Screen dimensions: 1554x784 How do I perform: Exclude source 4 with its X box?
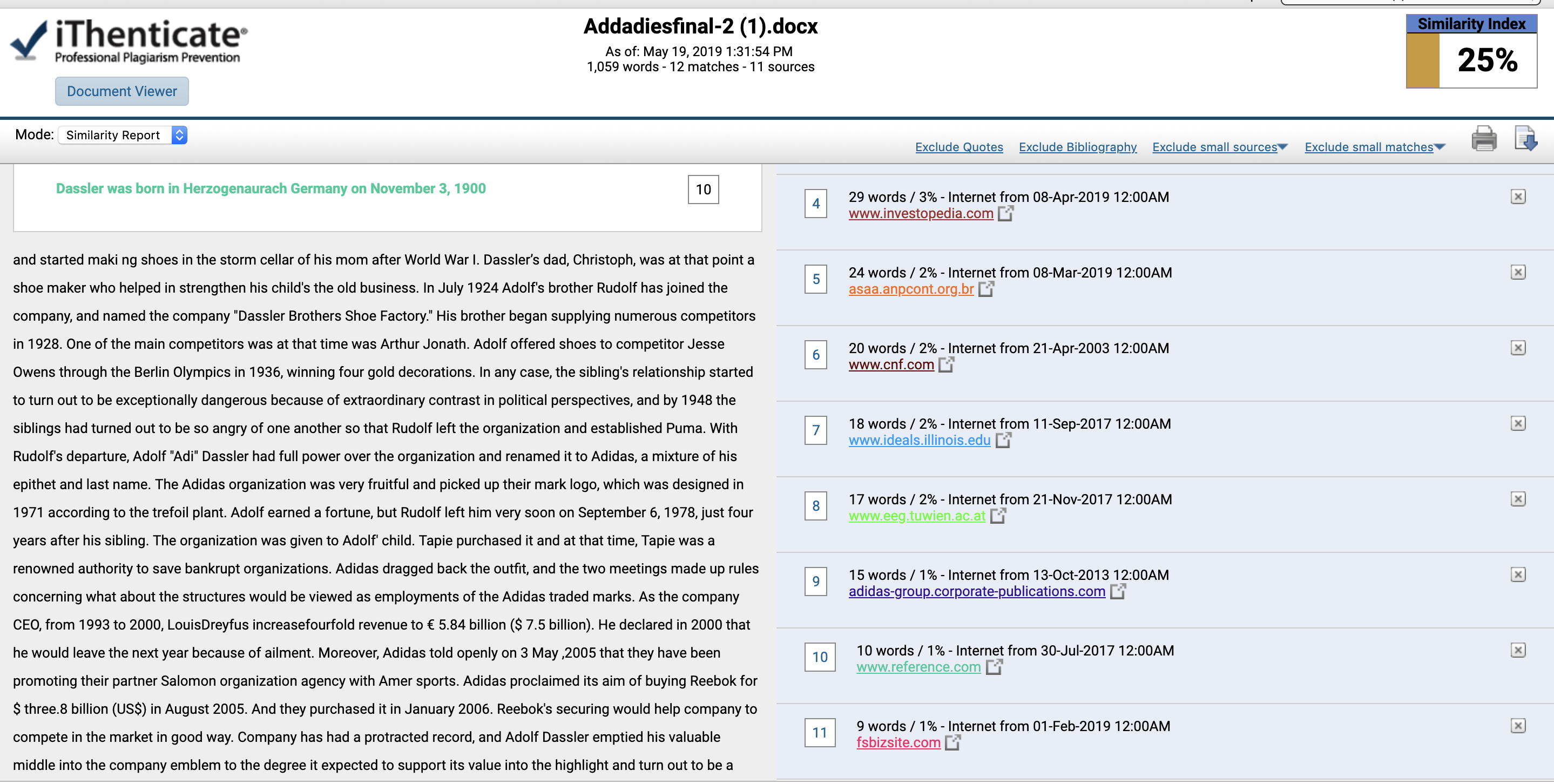click(x=1518, y=197)
